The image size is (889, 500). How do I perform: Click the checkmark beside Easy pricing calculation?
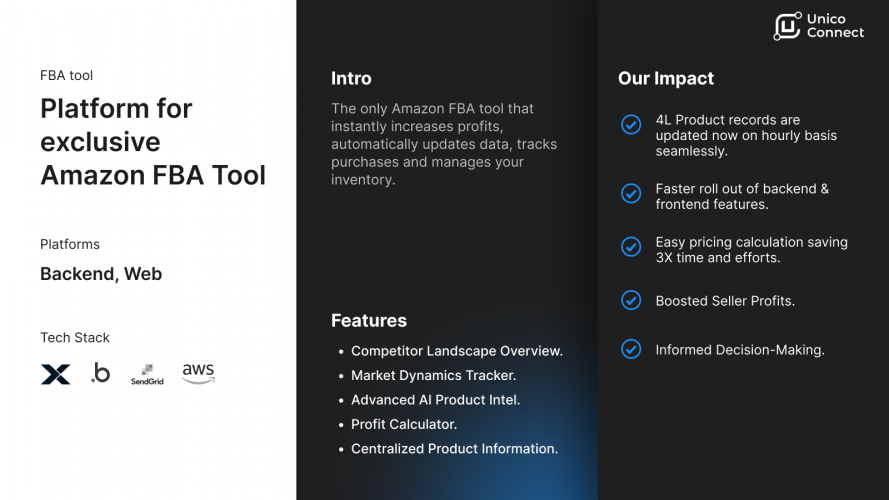[x=630, y=247]
